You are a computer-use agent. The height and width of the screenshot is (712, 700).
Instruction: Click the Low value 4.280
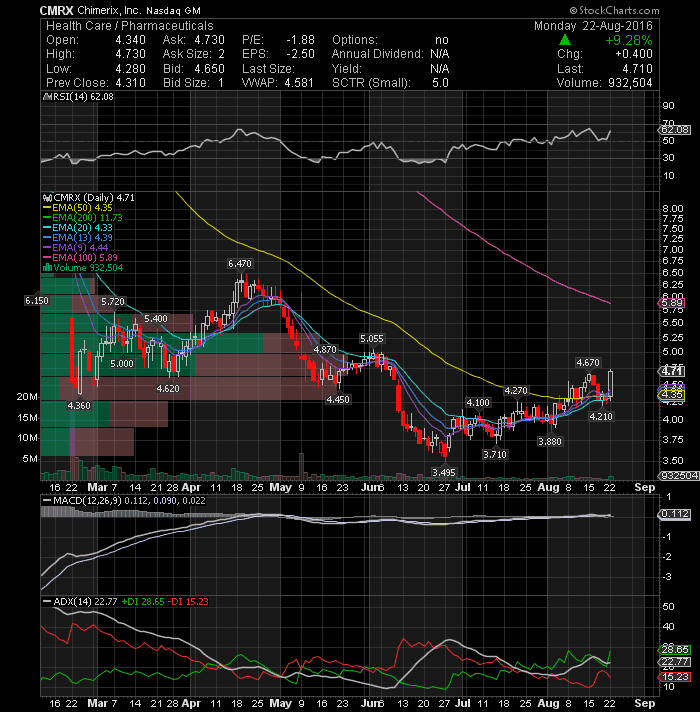[130, 69]
